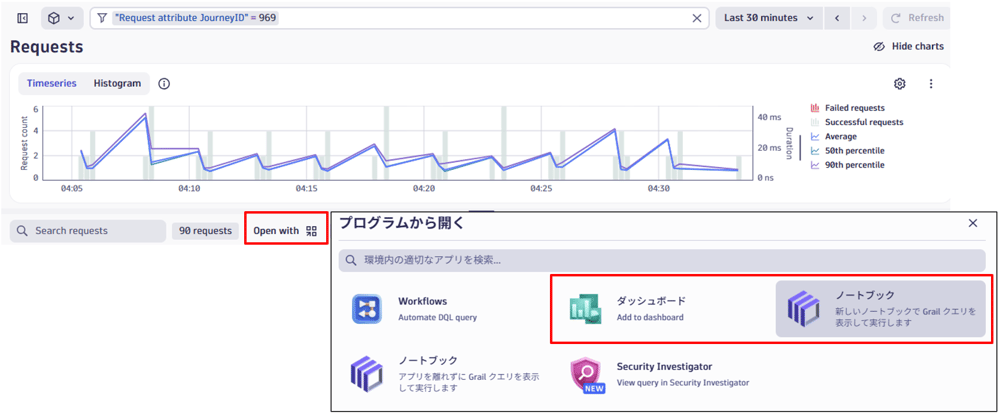Select ダッシュボード Add to dashboard option
1000x414 pixels.
coord(650,308)
